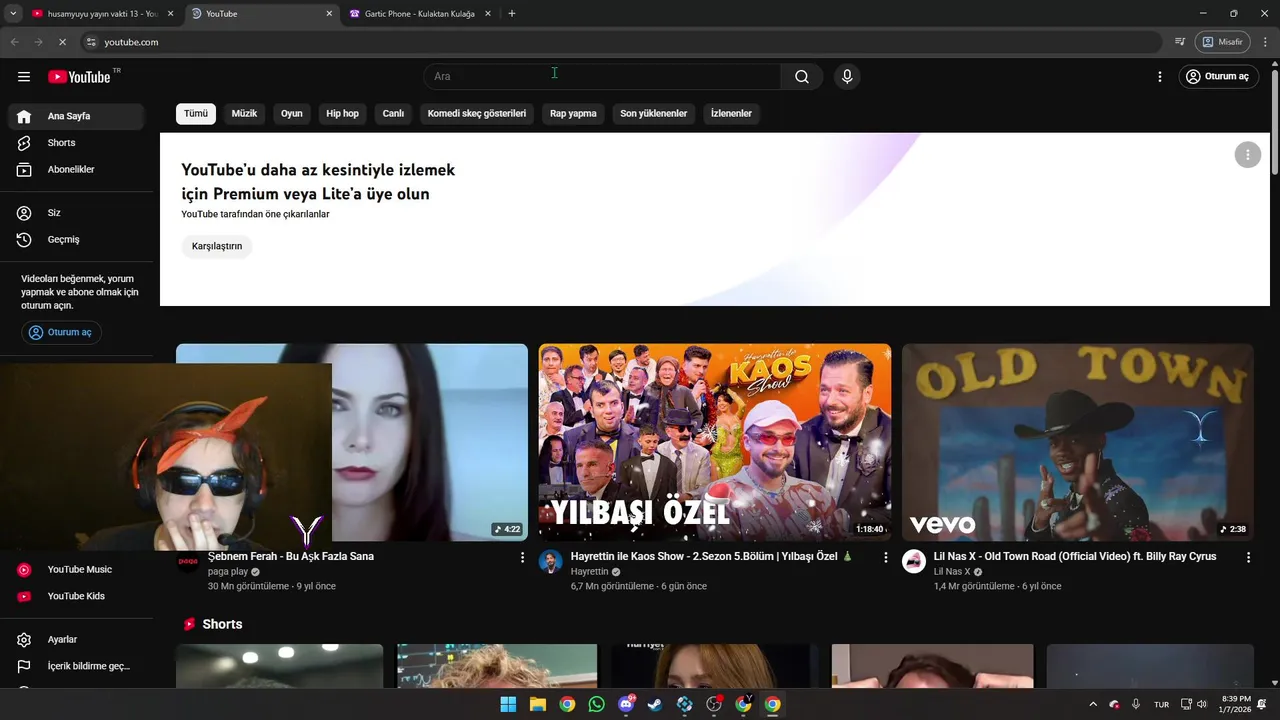Open Hayrettin channel name link

coord(590,572)
